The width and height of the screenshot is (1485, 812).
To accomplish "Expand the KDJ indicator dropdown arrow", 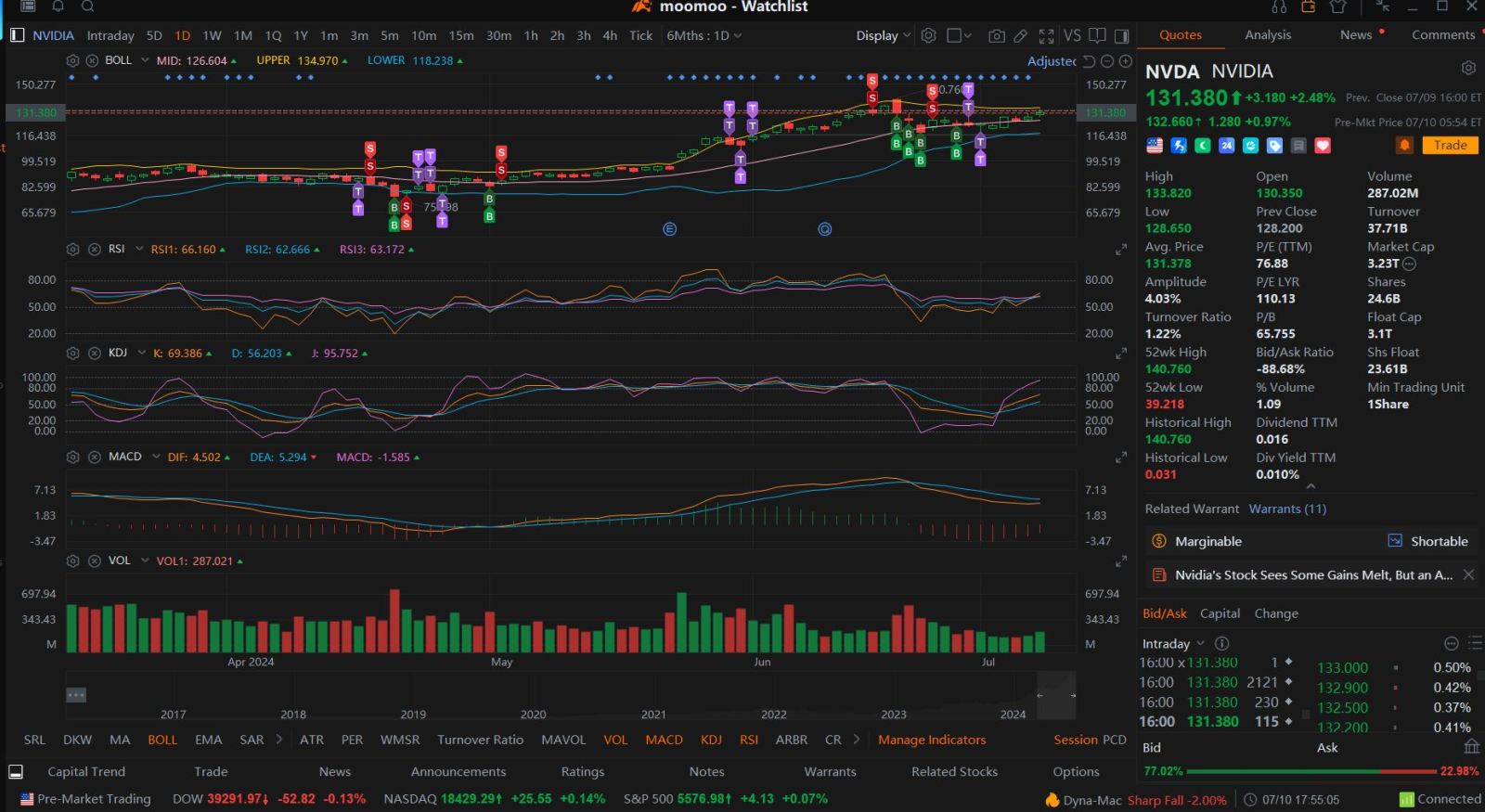I will click(141, 354).
